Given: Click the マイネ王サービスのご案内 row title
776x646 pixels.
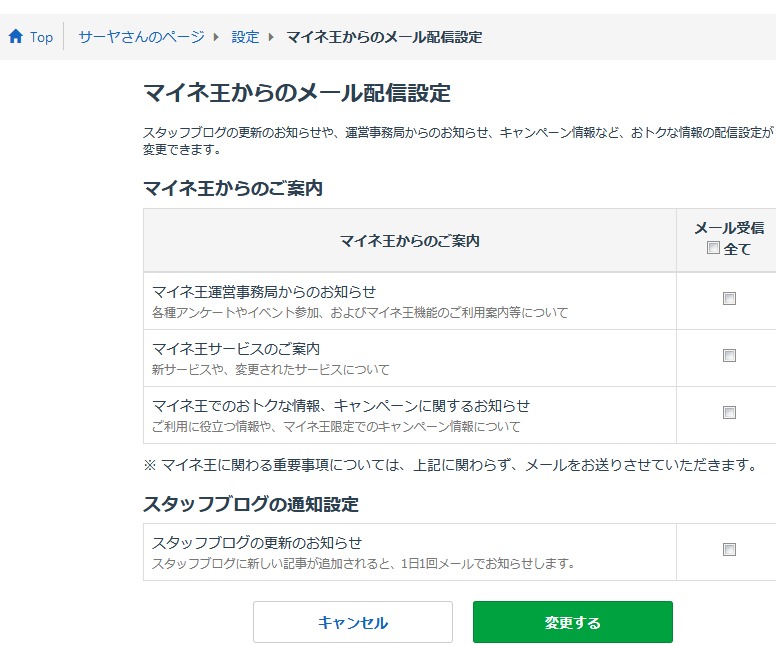Looking at the screenshot, I should (236, 349).
